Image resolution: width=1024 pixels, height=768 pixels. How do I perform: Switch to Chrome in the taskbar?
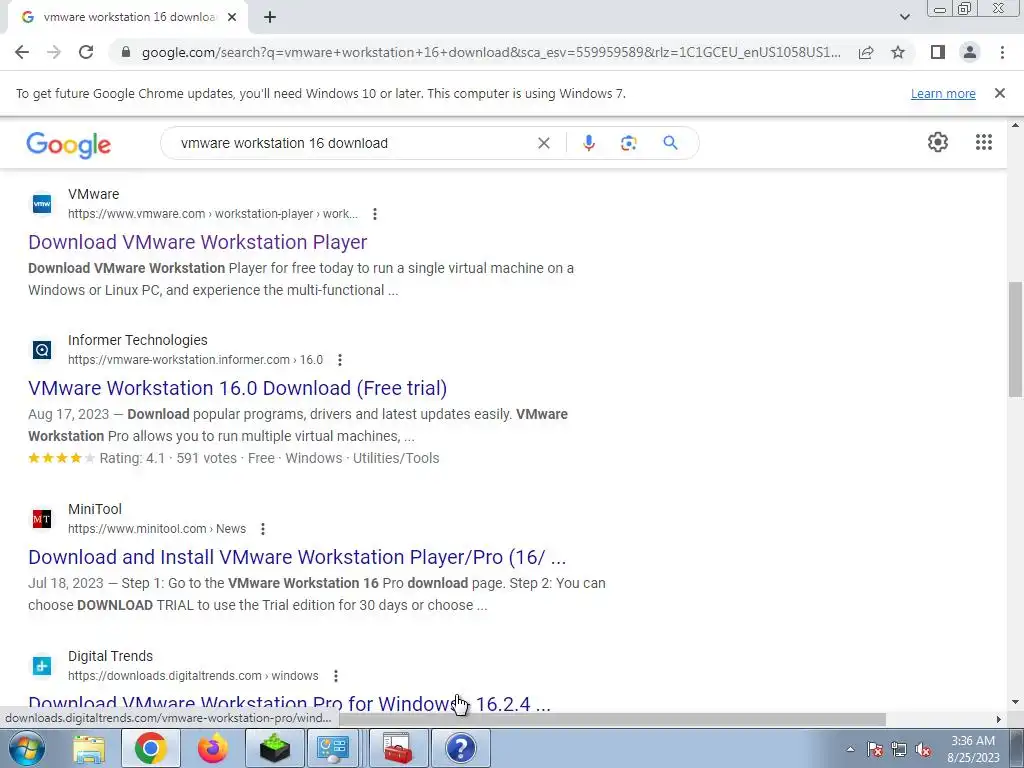coord(150,748)
